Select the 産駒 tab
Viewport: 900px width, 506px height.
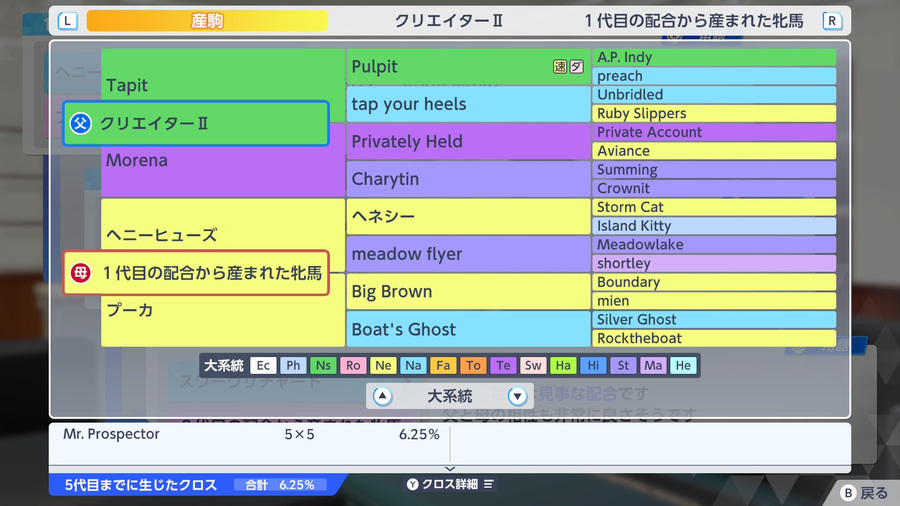(207, 21)
